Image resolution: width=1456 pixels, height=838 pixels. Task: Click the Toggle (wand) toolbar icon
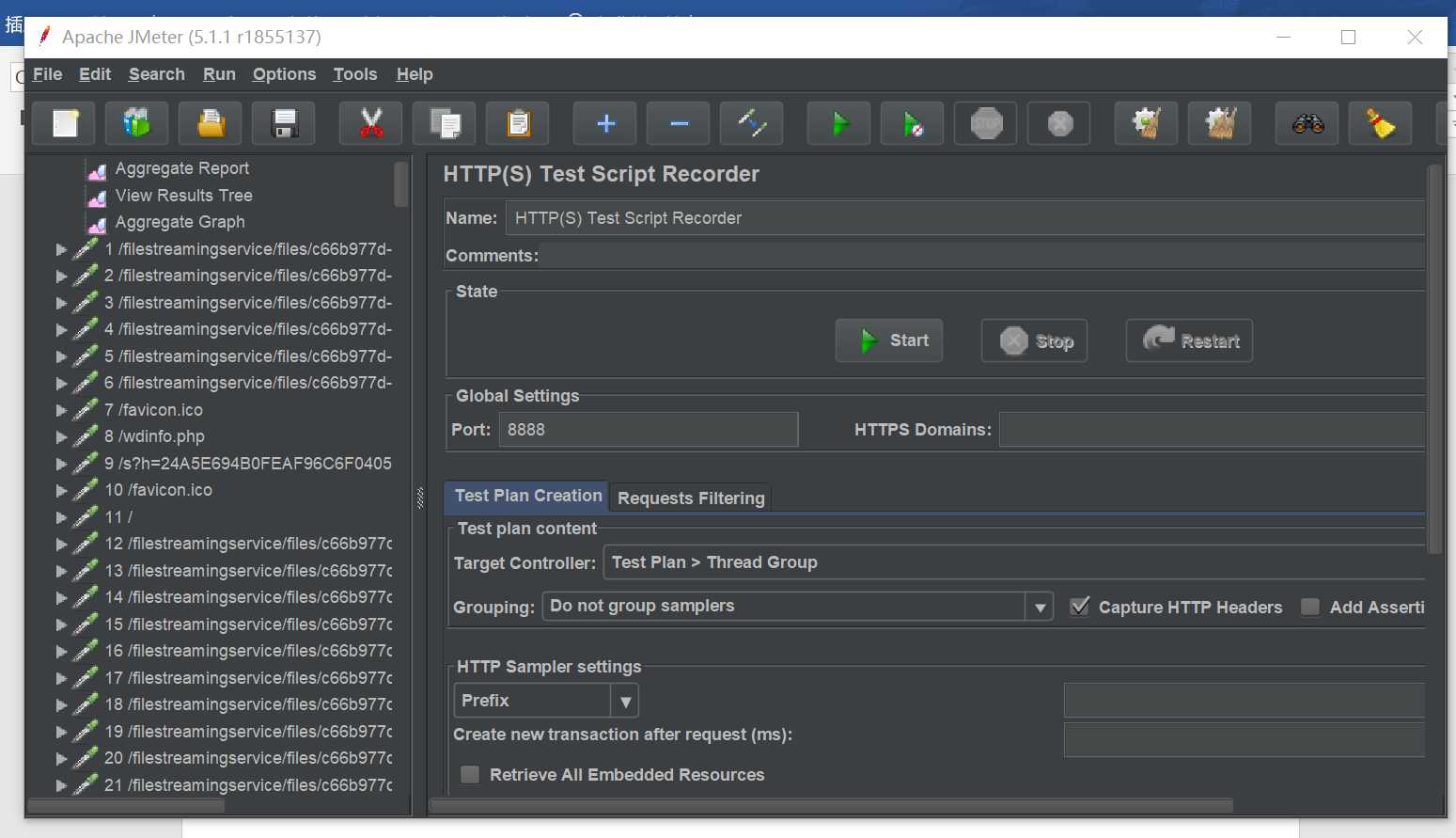tap(752, 123)
